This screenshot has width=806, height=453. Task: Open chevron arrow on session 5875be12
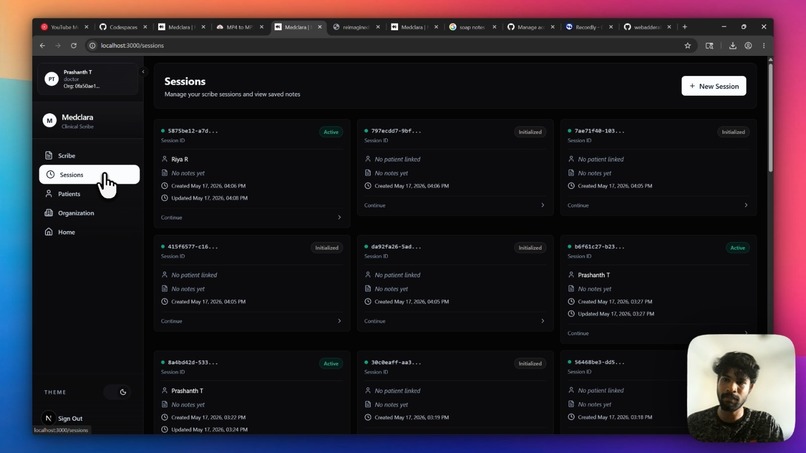[x=339, y=218]
